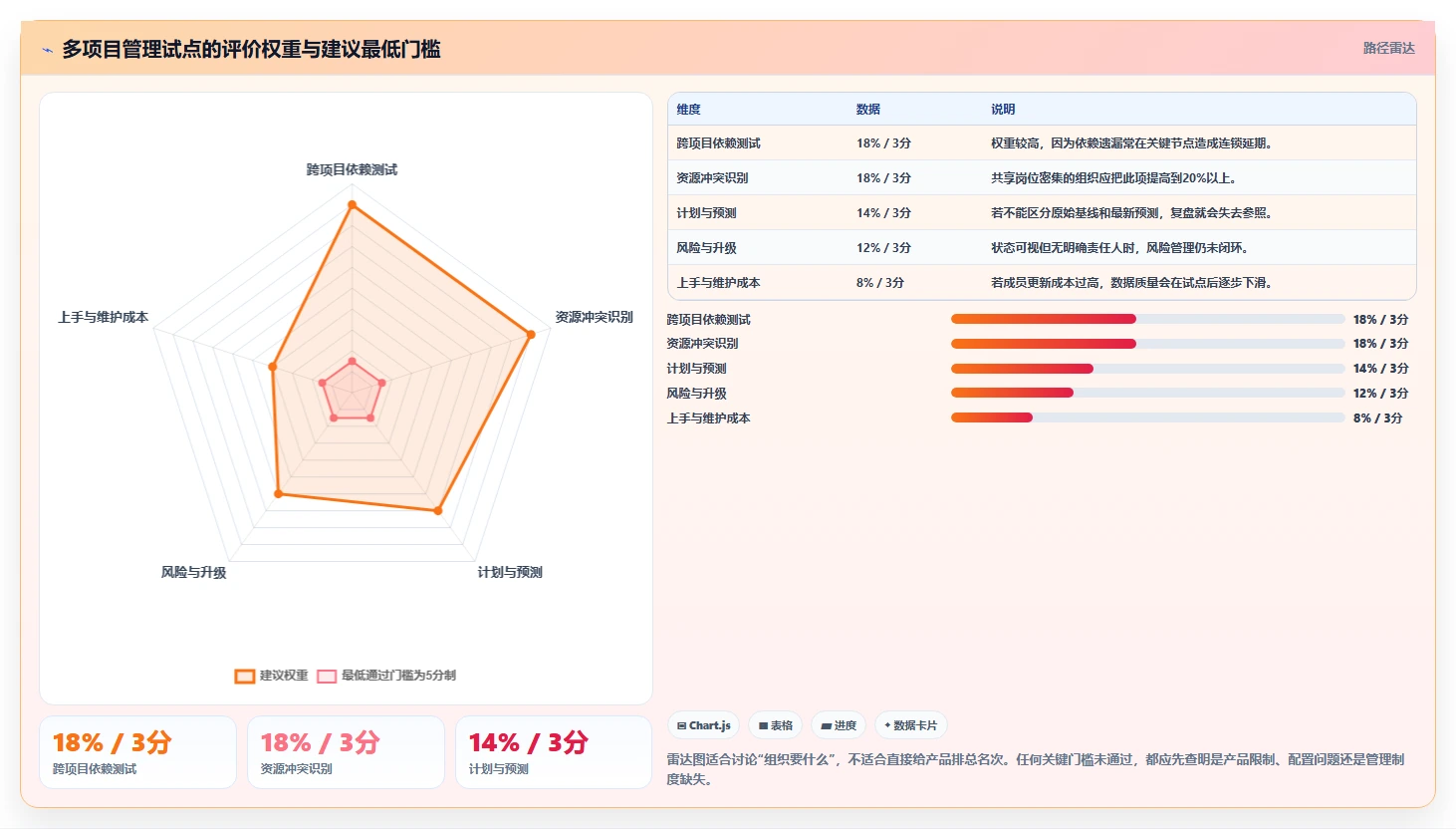Click orange radar data point on 风险与升级 axis
This screenshot has width=1456, height=829.
[x=279, y=494]
